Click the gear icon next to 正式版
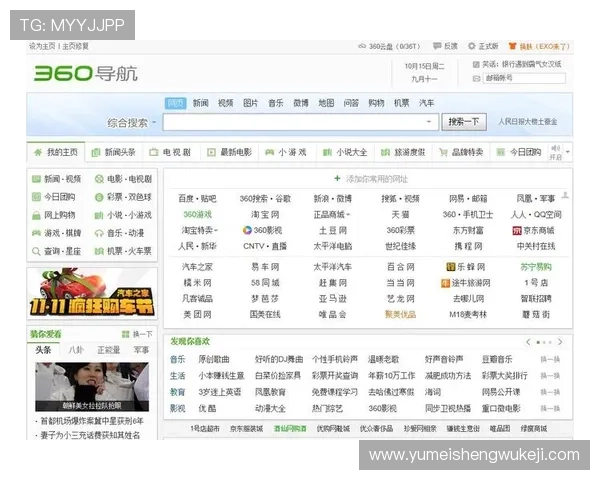Screen dimensions: 600x480 point(472,46)
